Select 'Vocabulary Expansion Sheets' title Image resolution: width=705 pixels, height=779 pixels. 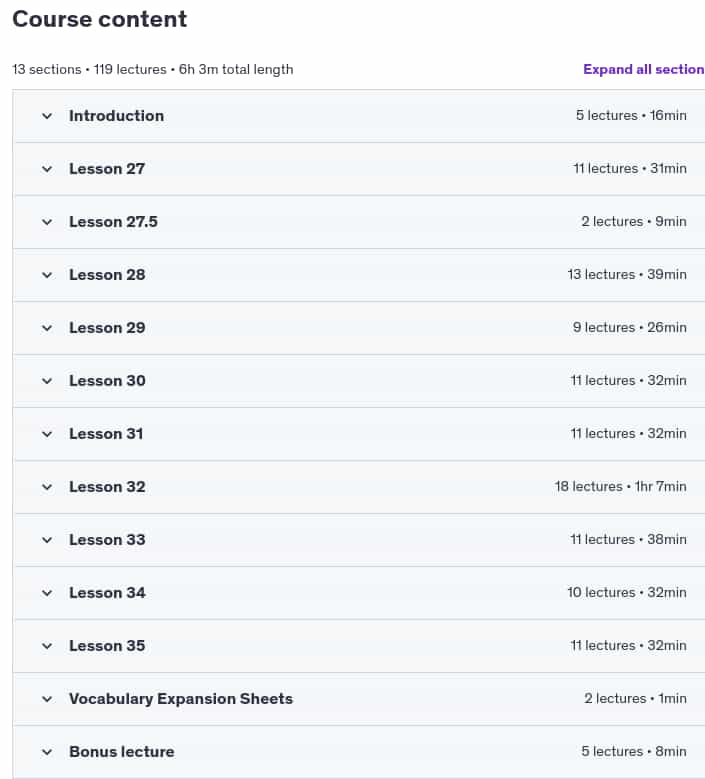(x=181, y=699)
